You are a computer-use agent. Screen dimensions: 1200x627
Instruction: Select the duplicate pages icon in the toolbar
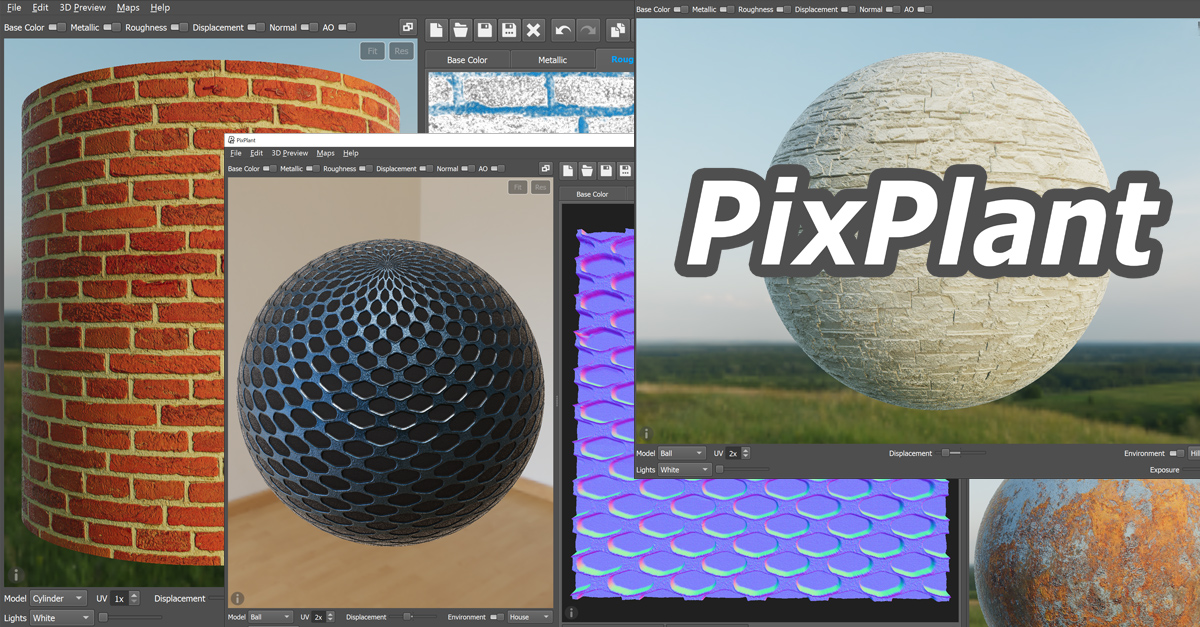point(616,30)
